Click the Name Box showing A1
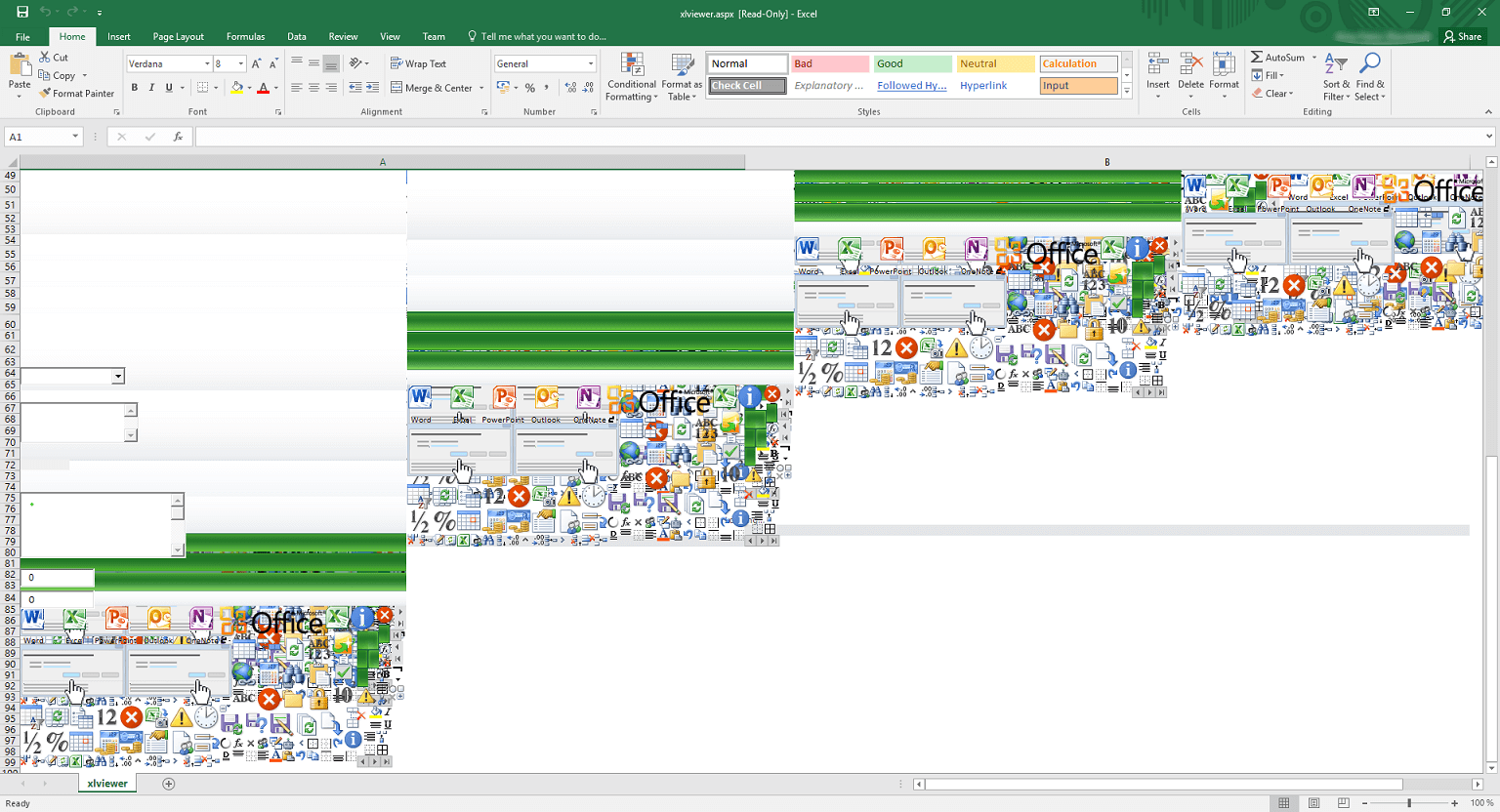 [43, 137]
